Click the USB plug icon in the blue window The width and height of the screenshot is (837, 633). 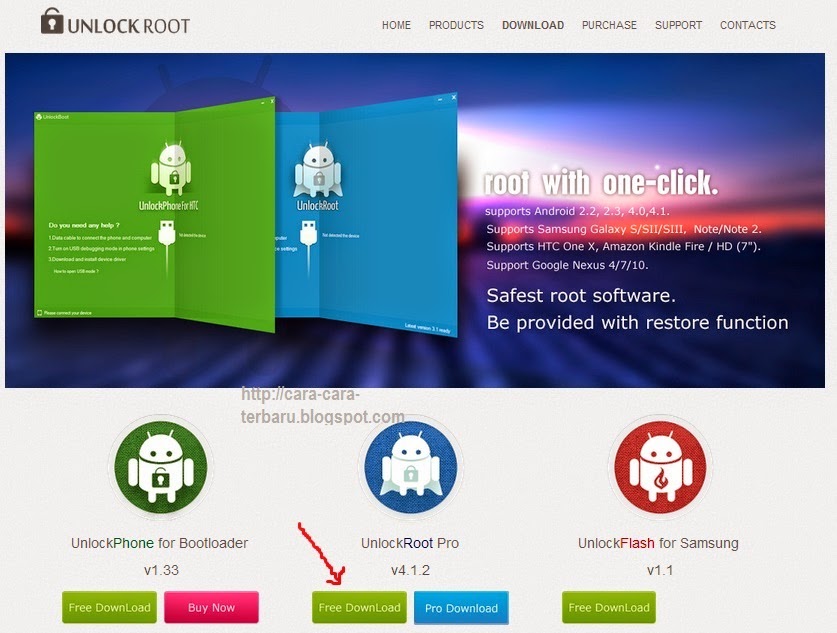(309, 234)
